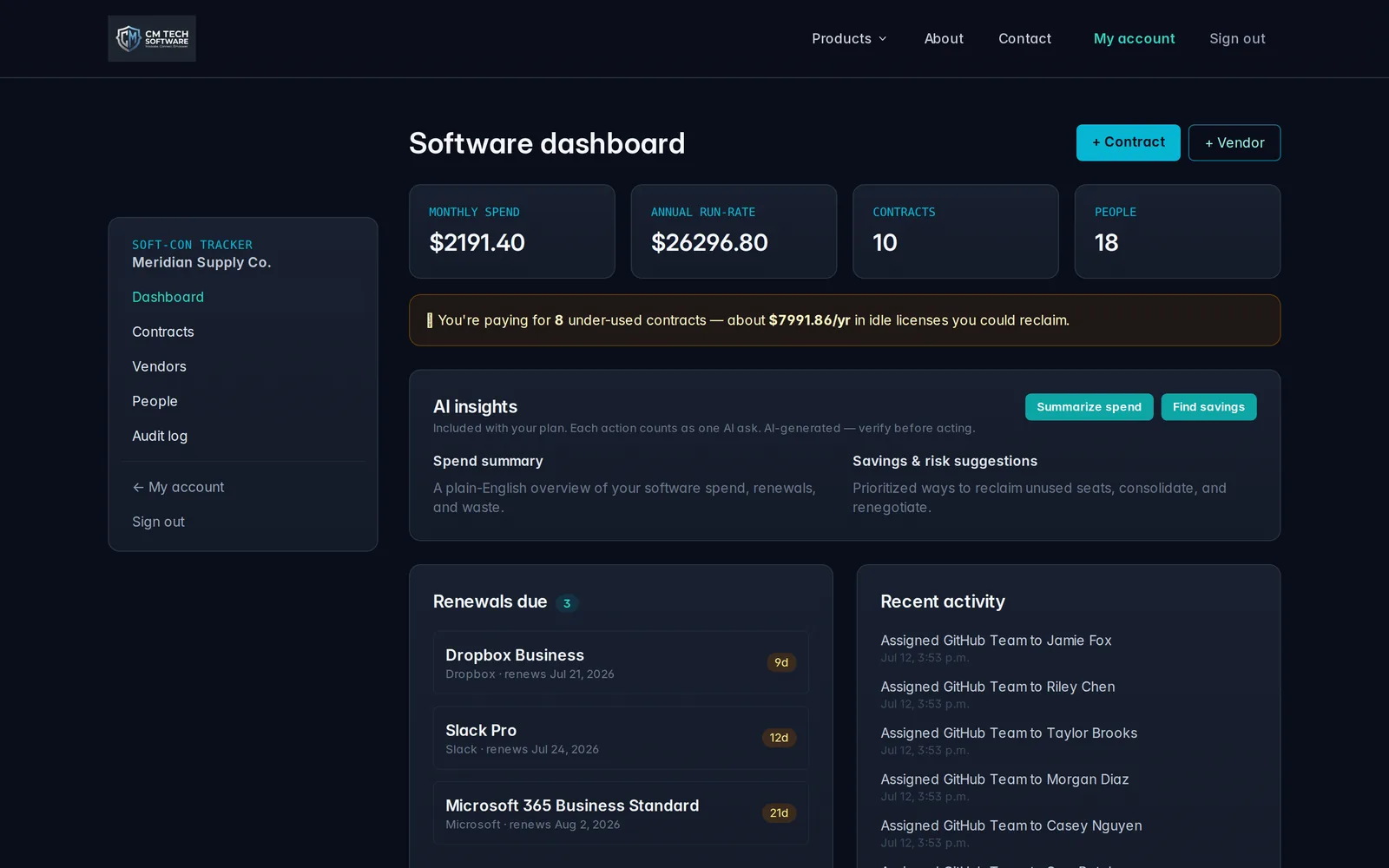
Task: Click the under-used contracts warning banner
Action: tap(845, 320)
